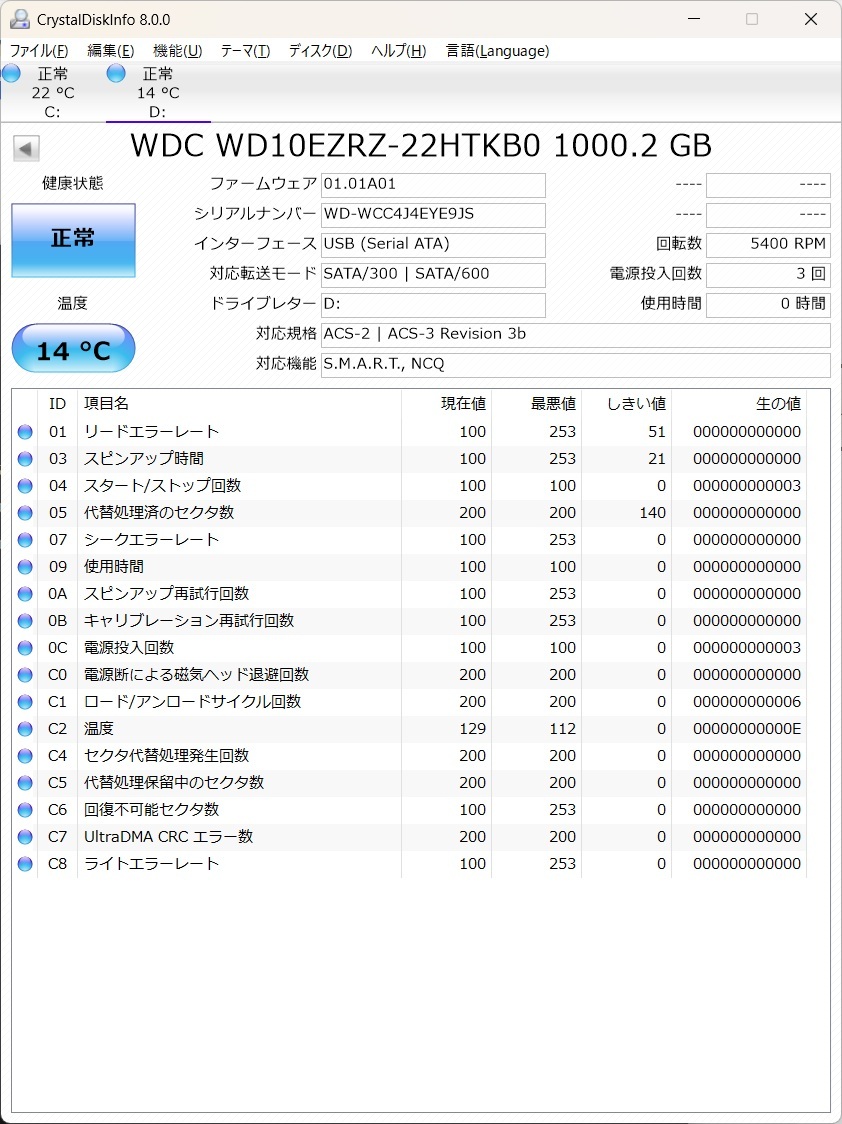
Task: Click the interface field USB (Serial ATA)
Action: click(433, 245)
